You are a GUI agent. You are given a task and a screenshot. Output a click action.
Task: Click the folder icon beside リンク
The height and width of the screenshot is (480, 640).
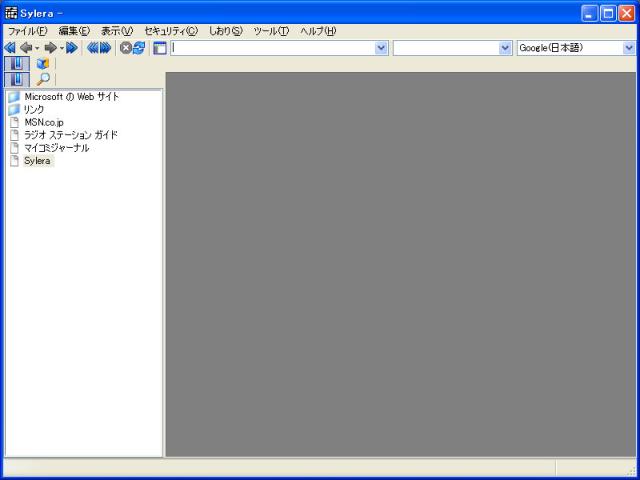pyautogui.click(x=14, y=109)
